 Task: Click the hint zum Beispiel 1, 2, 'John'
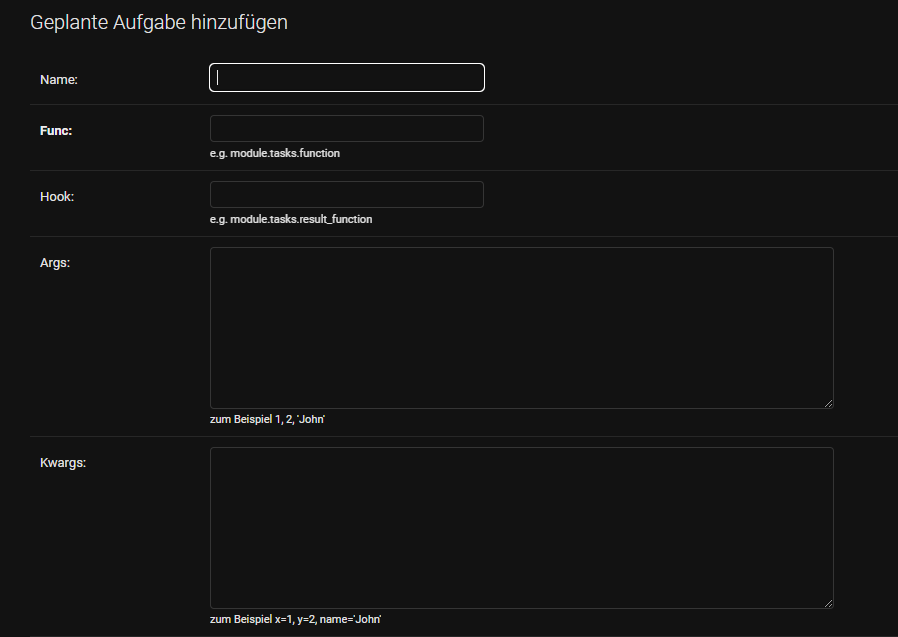(x=266, y=419)
